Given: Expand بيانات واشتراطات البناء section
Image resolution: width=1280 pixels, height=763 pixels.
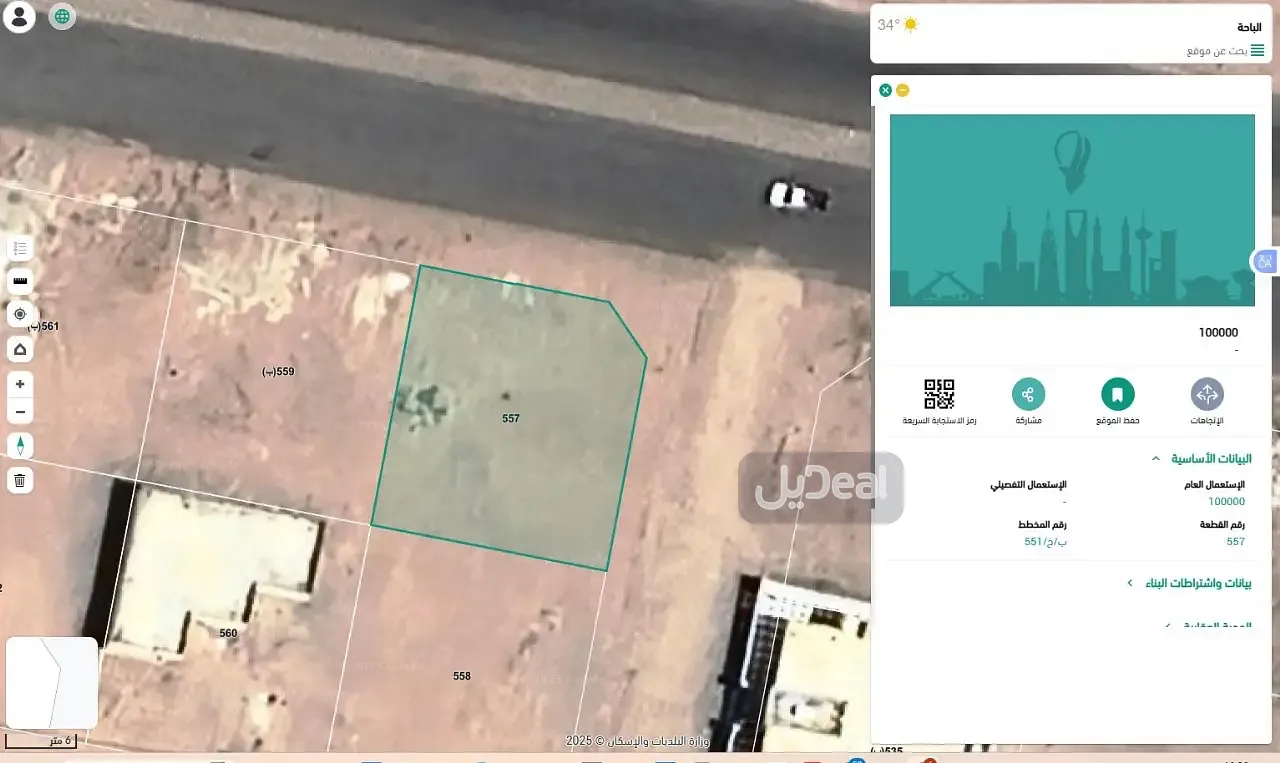Looking at the screenshot, I should pos(1130,583).
